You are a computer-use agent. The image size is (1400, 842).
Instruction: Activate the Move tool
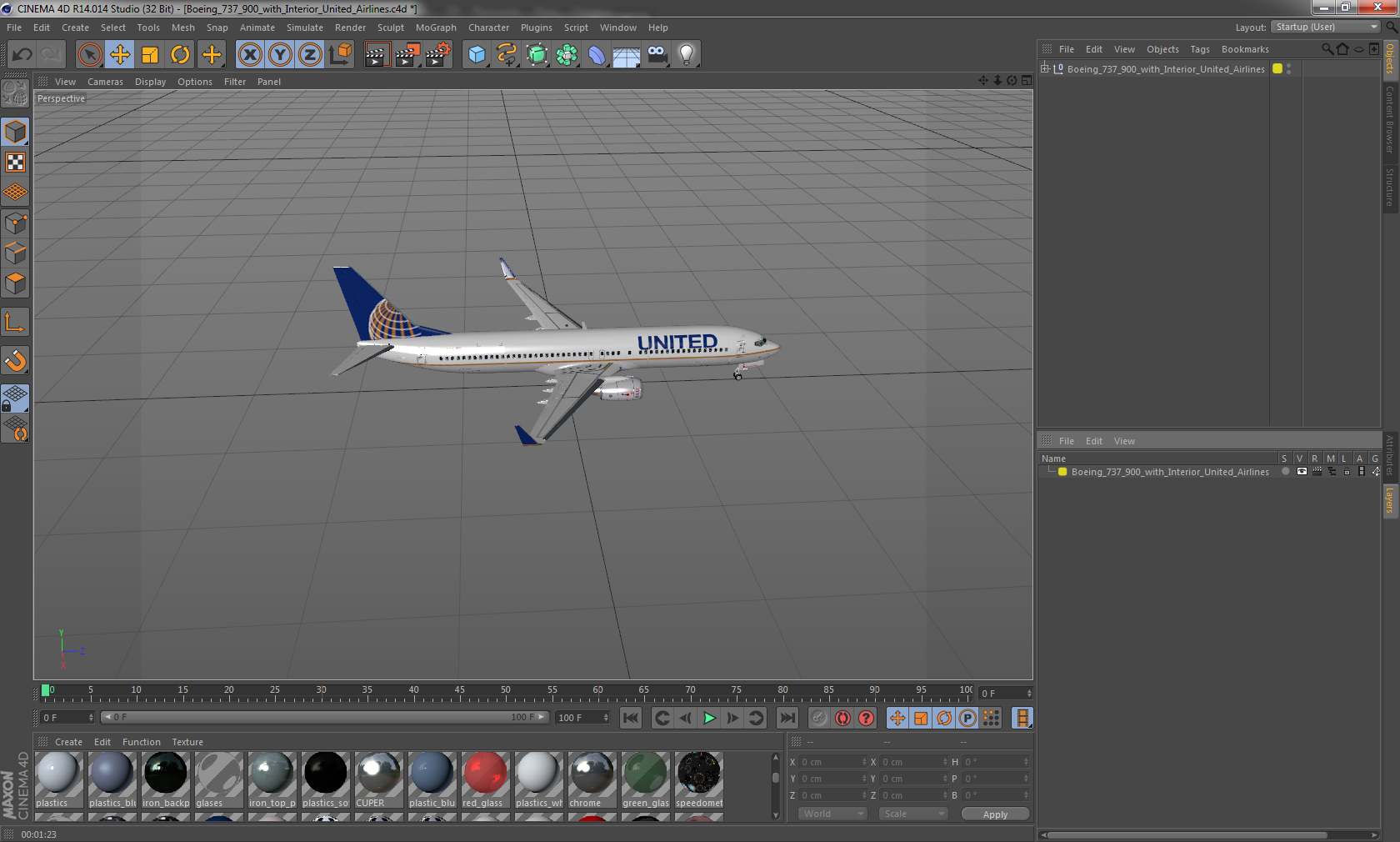pyautogui.click(x=120, y=55)
